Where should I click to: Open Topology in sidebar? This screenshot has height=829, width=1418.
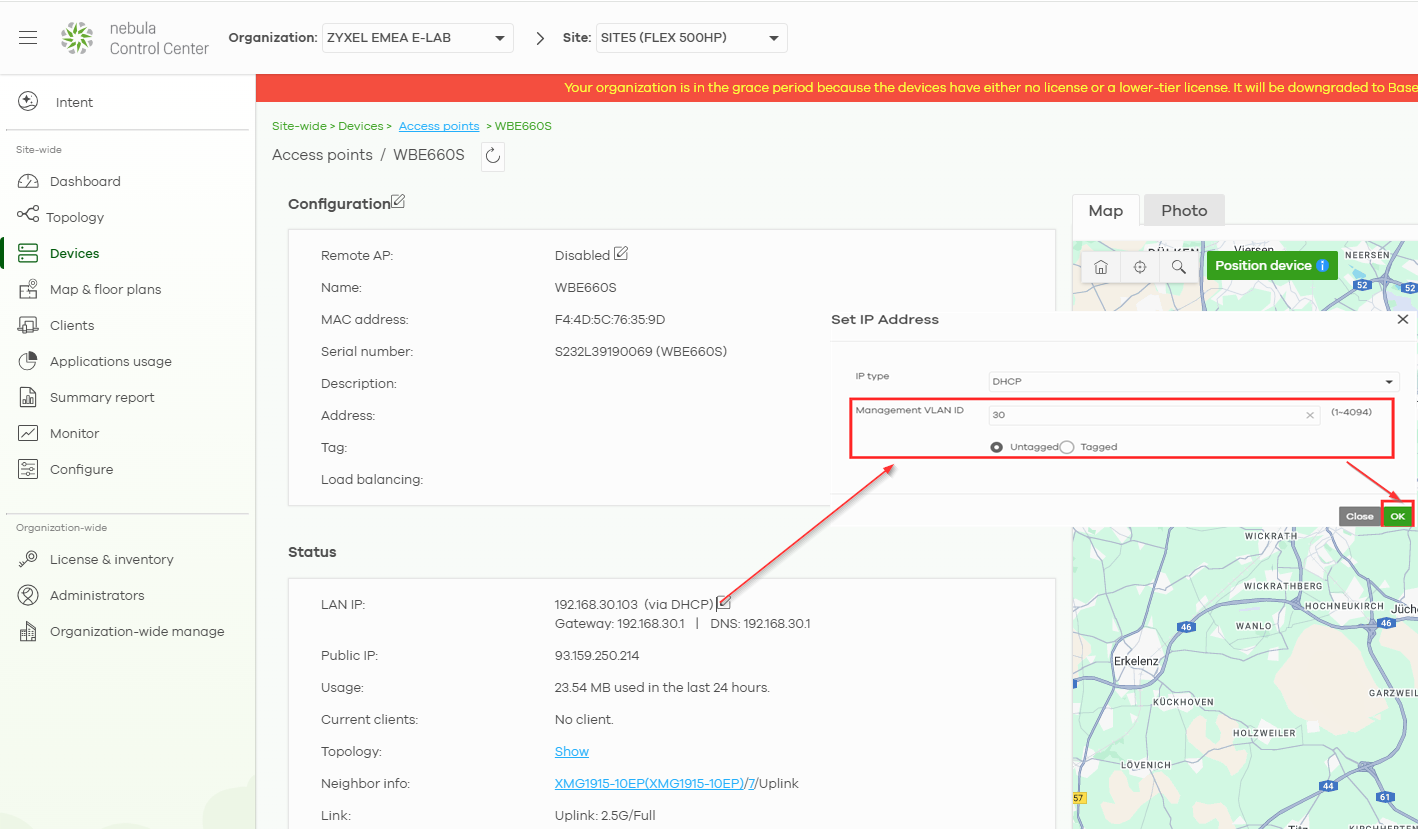coord(75,217)
